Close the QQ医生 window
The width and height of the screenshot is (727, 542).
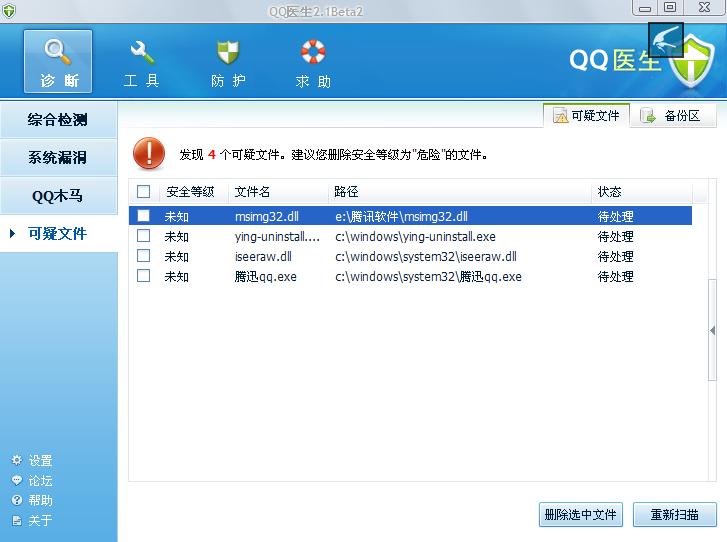(x=704, y=8)
